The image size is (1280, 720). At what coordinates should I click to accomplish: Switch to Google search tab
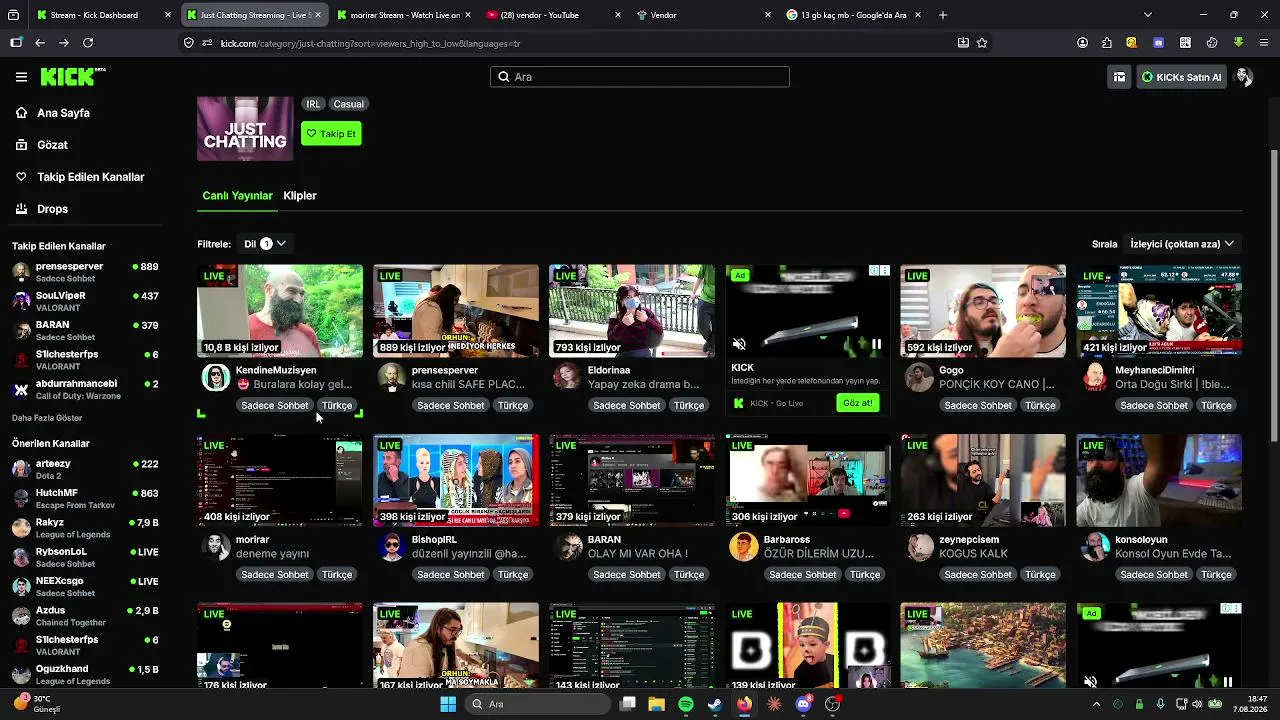pyautogui.click(x=855, y=15)
